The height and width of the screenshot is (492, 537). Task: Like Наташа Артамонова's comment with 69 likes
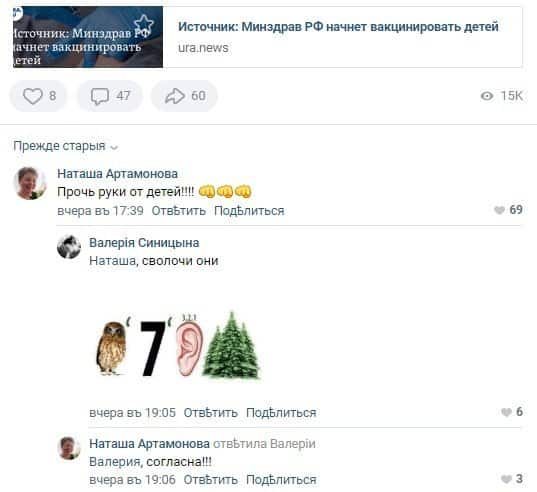coord(499,210)
